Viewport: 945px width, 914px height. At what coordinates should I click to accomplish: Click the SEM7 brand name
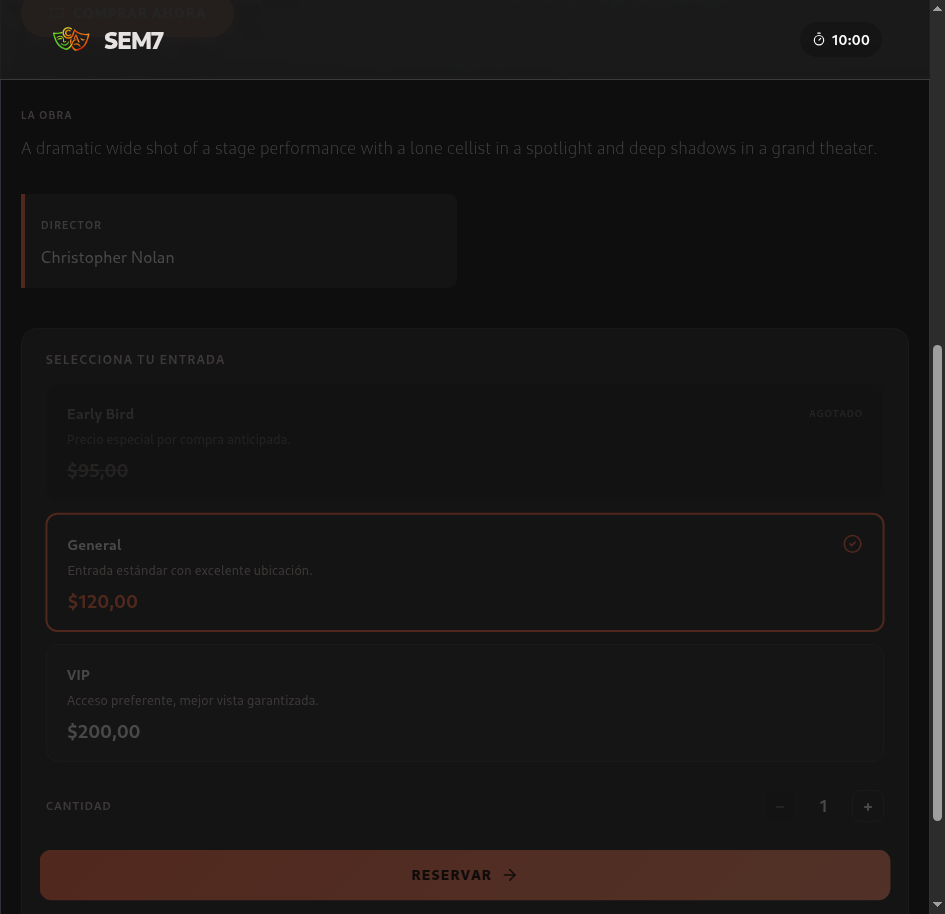pyautogui.click(x=133, y=41)
